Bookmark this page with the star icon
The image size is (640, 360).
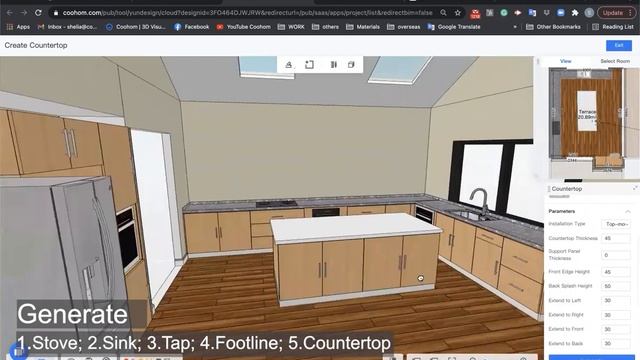click(x=458, y=13)
